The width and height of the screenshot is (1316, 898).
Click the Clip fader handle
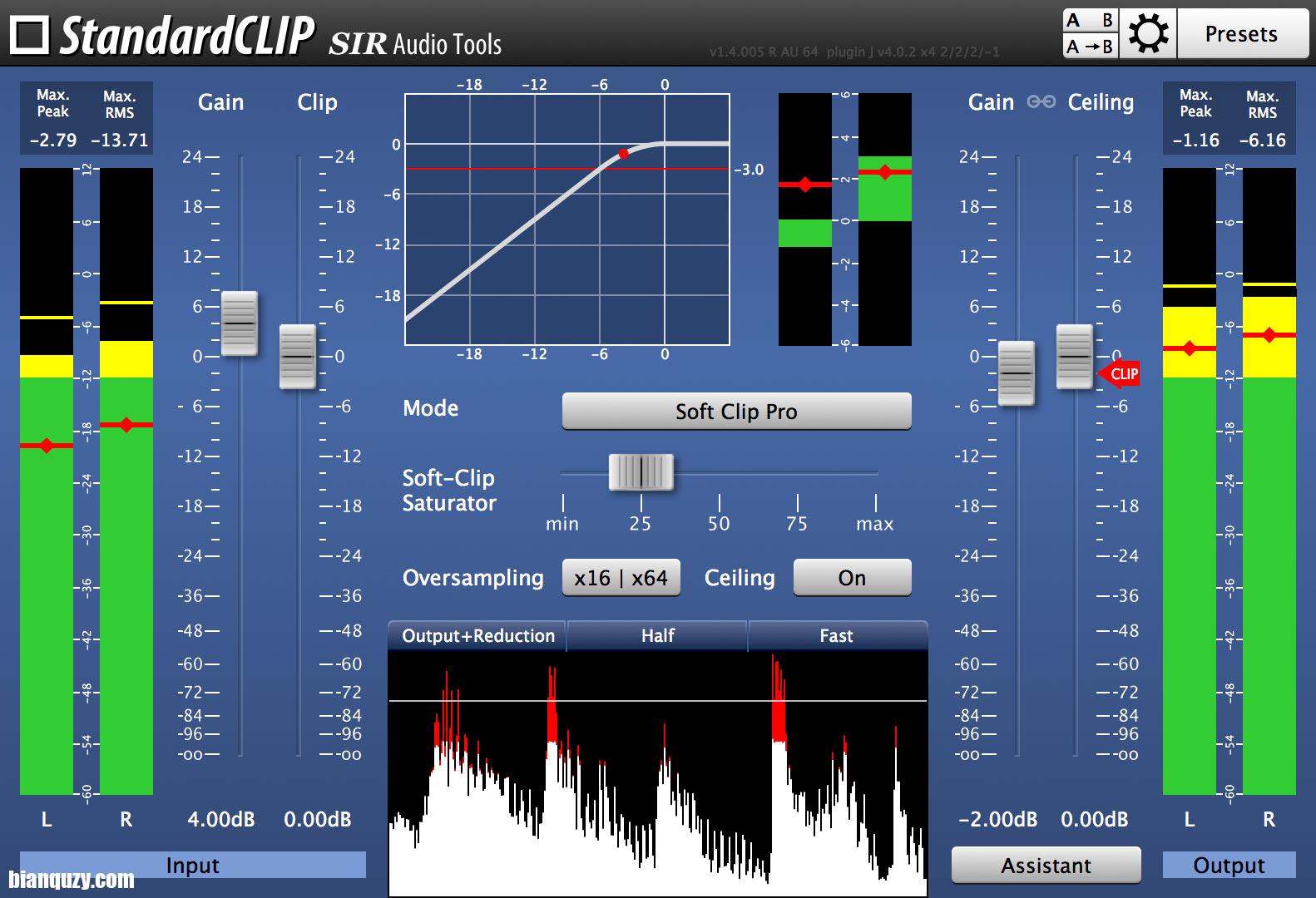297,357
